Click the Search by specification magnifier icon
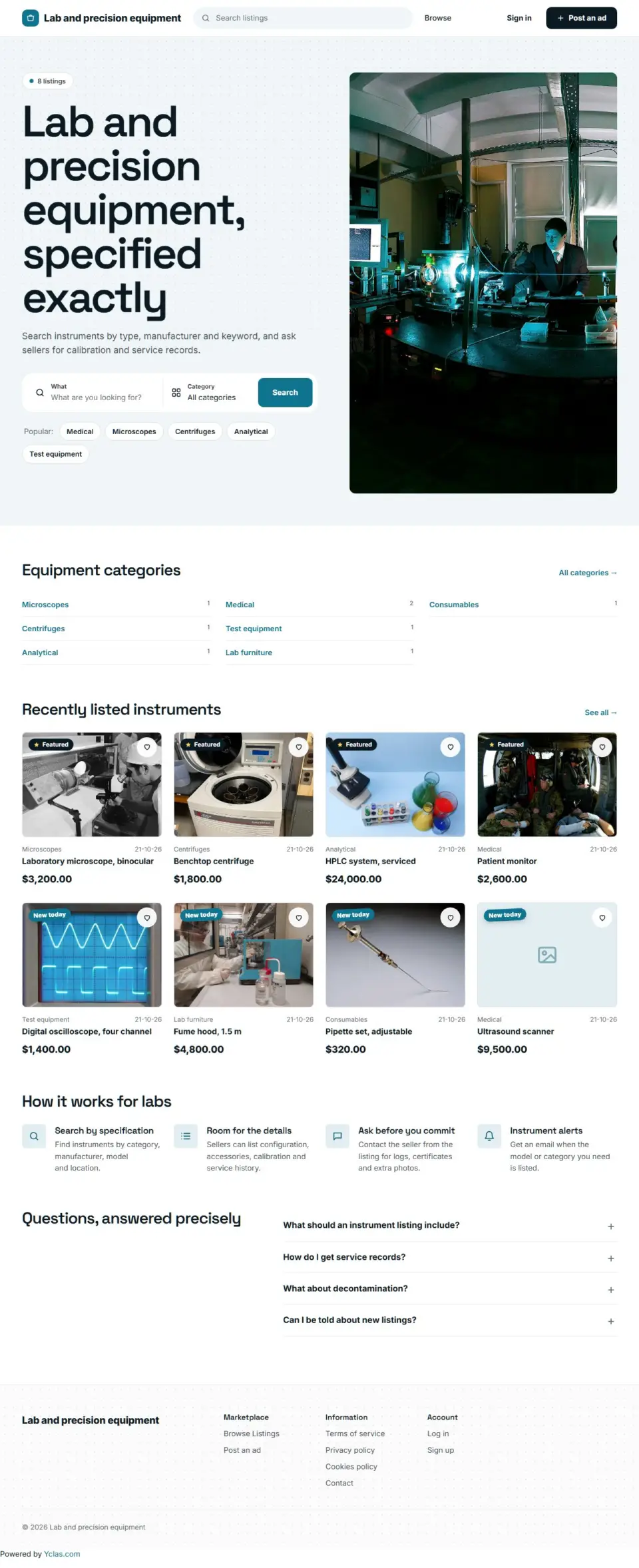The image size is (639, 1568). [34, 1136]
